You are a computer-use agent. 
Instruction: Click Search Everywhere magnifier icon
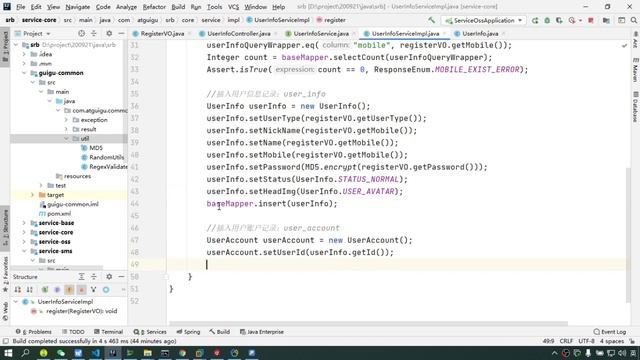coord(633,20)
